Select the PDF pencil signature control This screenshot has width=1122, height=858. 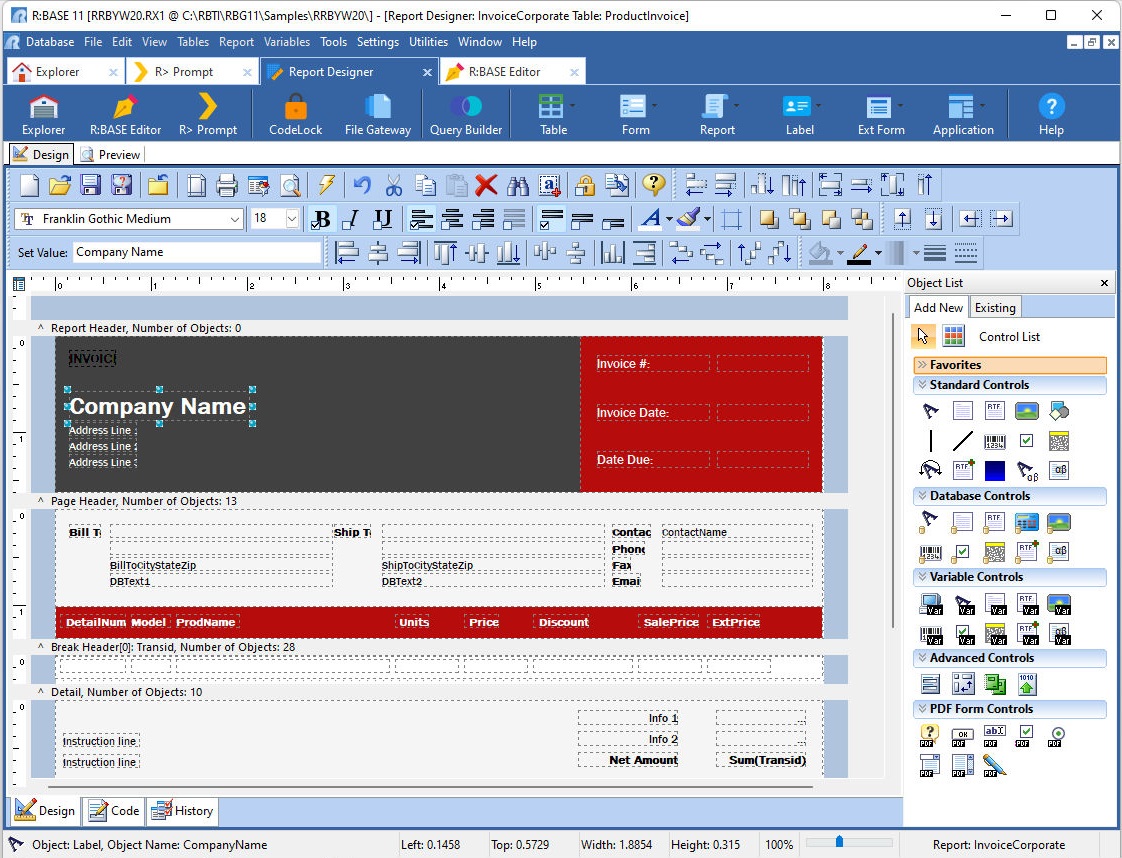995,766
